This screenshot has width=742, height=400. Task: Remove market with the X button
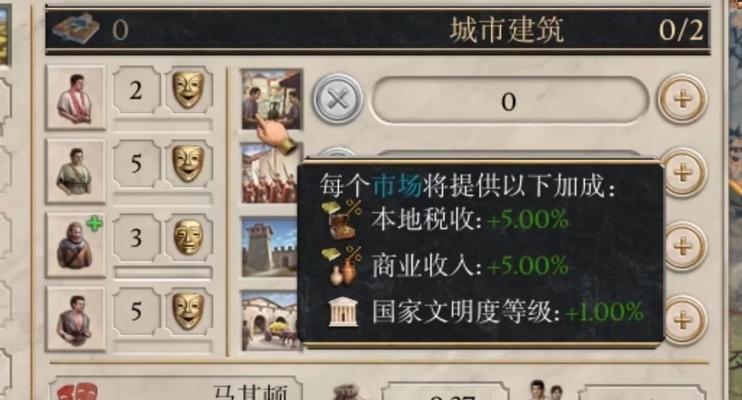point(337,99)
